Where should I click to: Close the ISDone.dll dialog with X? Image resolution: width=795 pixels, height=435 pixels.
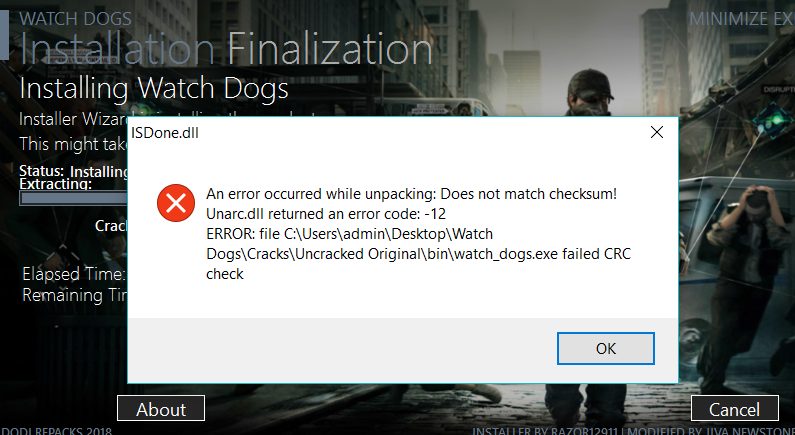[657, 132]
